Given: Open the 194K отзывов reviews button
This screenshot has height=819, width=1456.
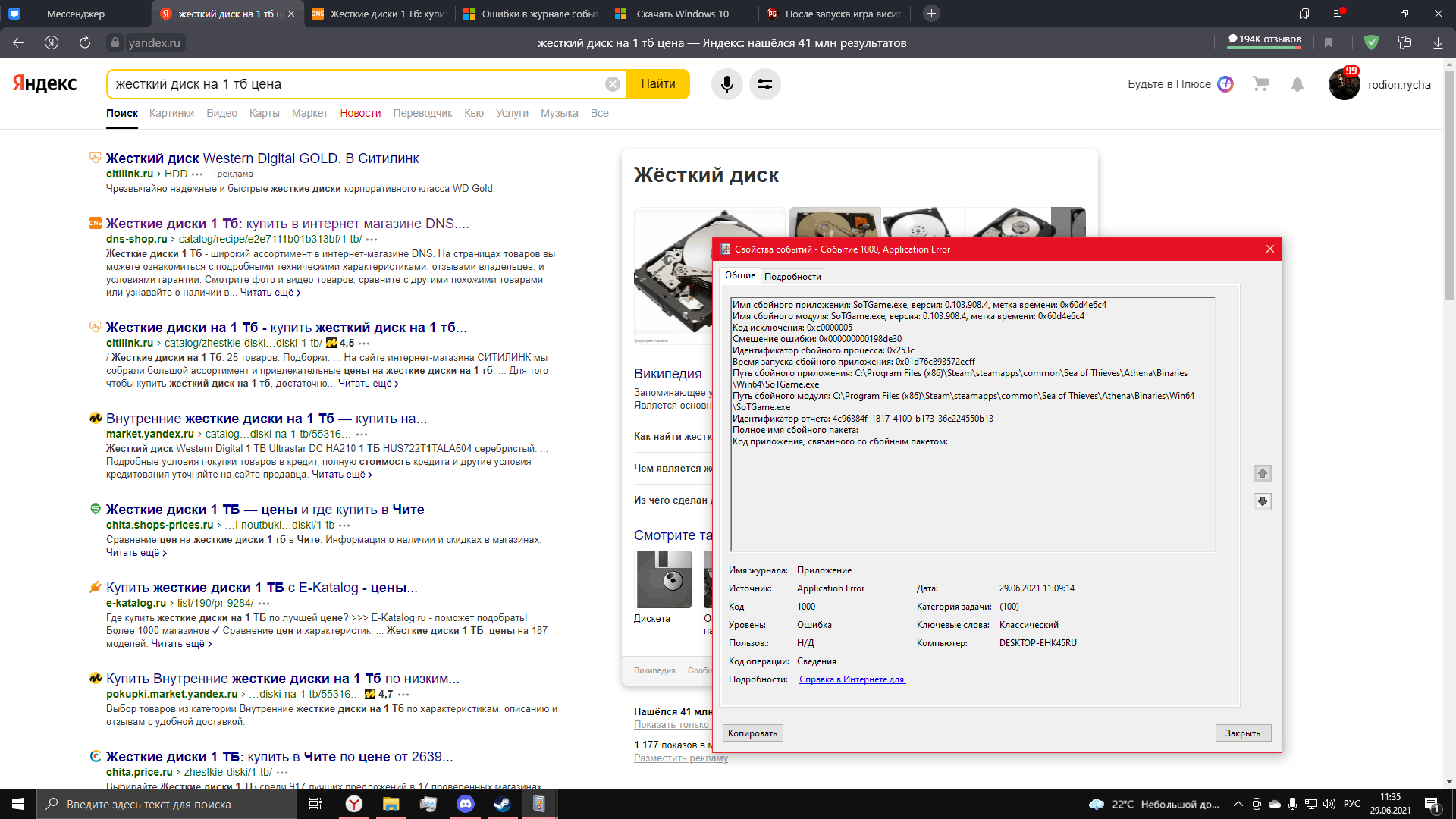Looking at the screenshot, I should coord(1264,39).
